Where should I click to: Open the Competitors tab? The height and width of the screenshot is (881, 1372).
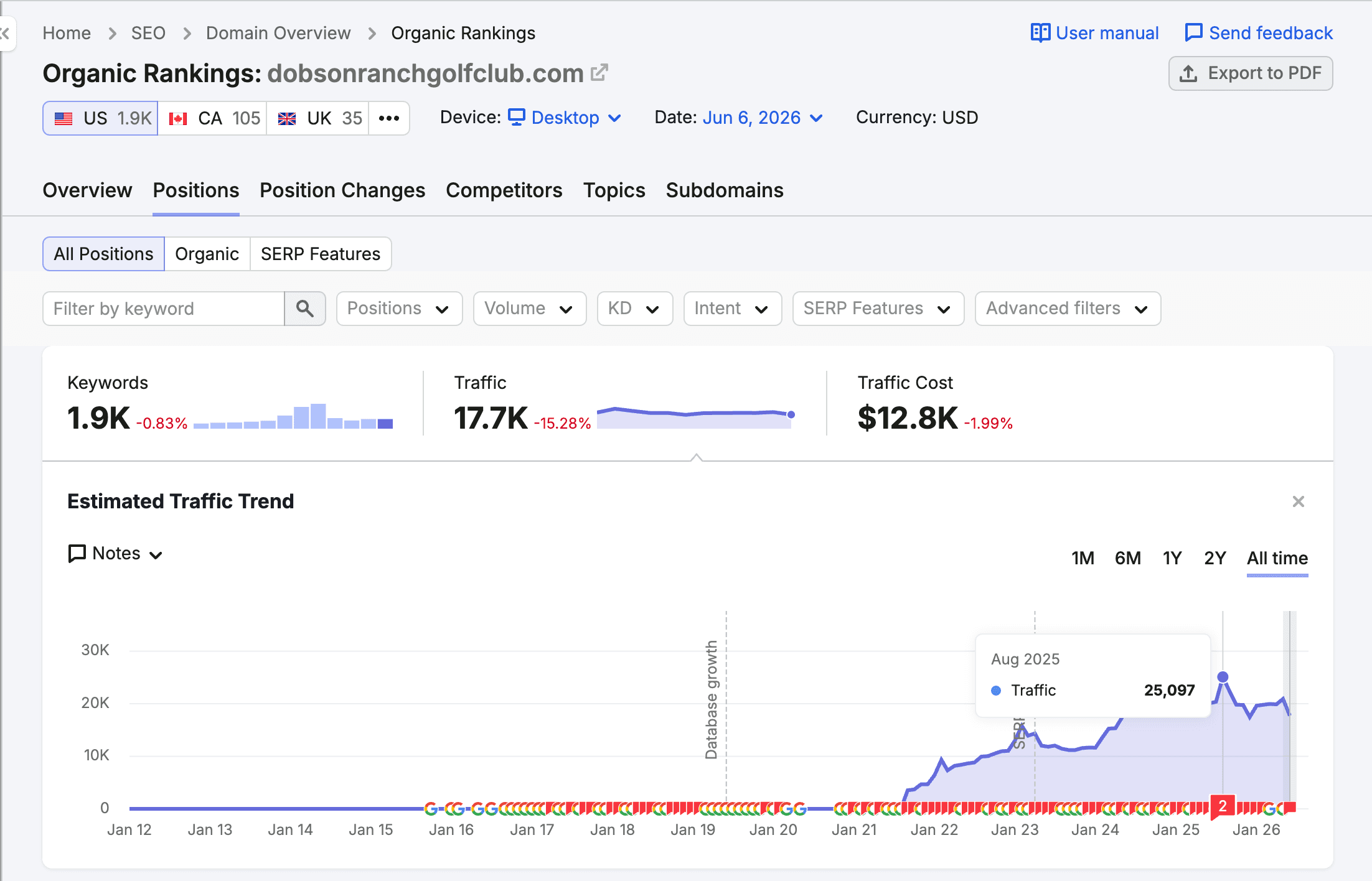(x=504, y=190)
